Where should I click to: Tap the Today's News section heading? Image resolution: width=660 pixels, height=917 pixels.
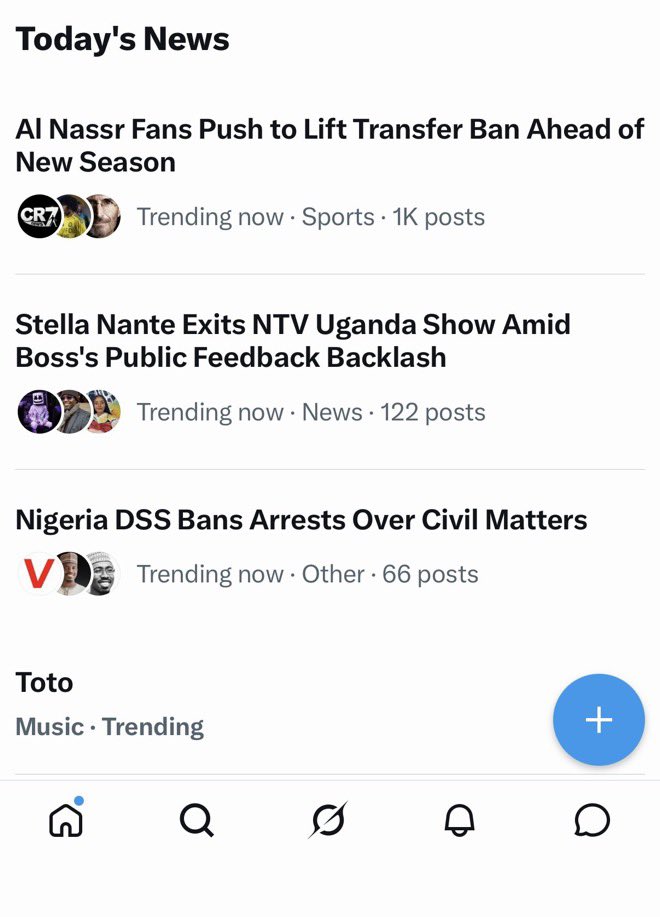(122, 39)
